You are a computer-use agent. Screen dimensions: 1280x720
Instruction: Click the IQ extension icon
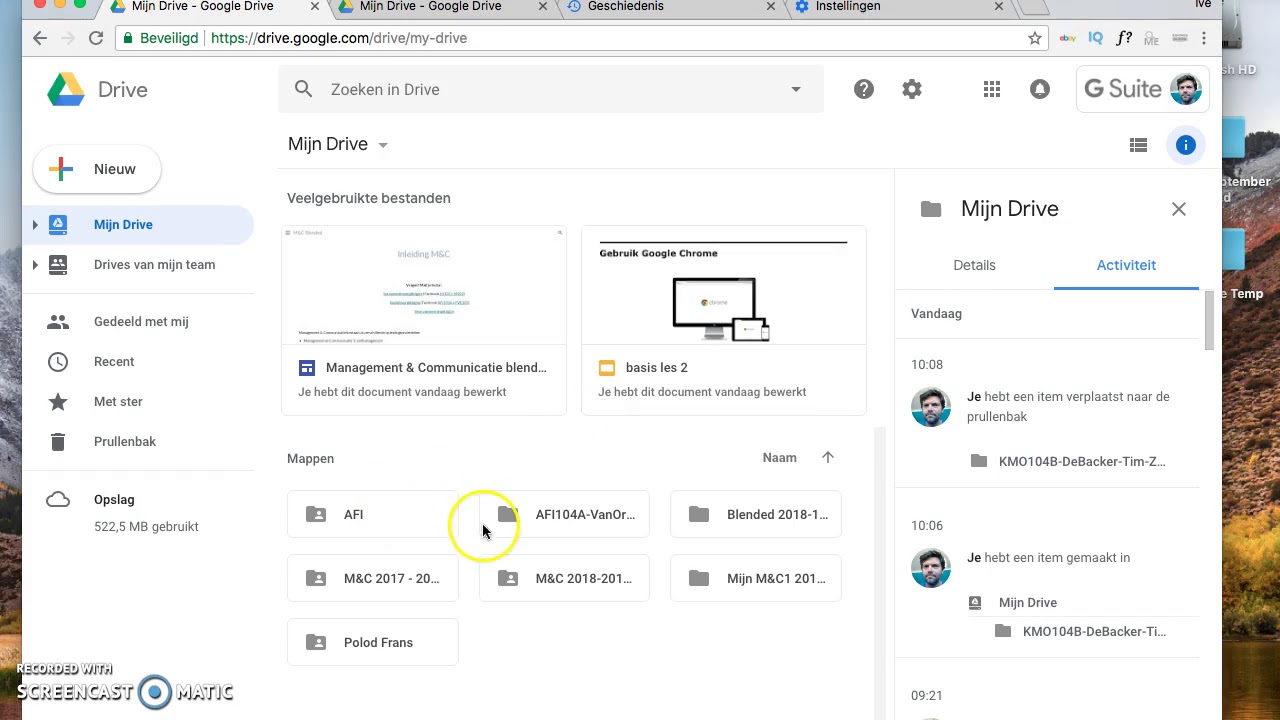click(1095, 38)
